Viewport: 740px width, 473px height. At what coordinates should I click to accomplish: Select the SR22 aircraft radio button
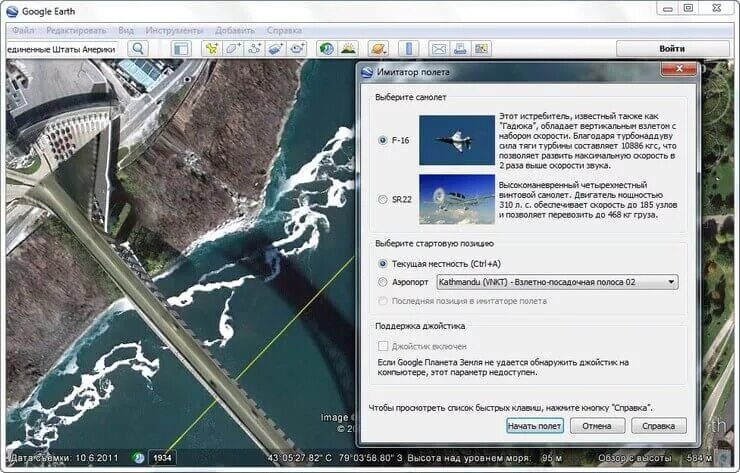(x=383, y=199)
